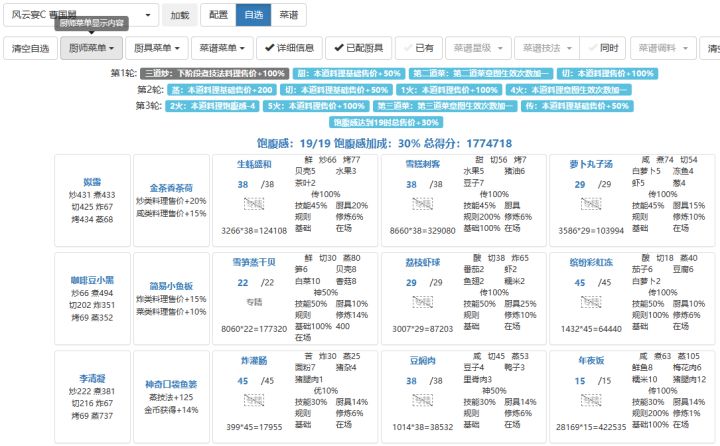The image size is (720, 446).
Task: Click the total 1432*45=64440
Action: click(591, 329)
